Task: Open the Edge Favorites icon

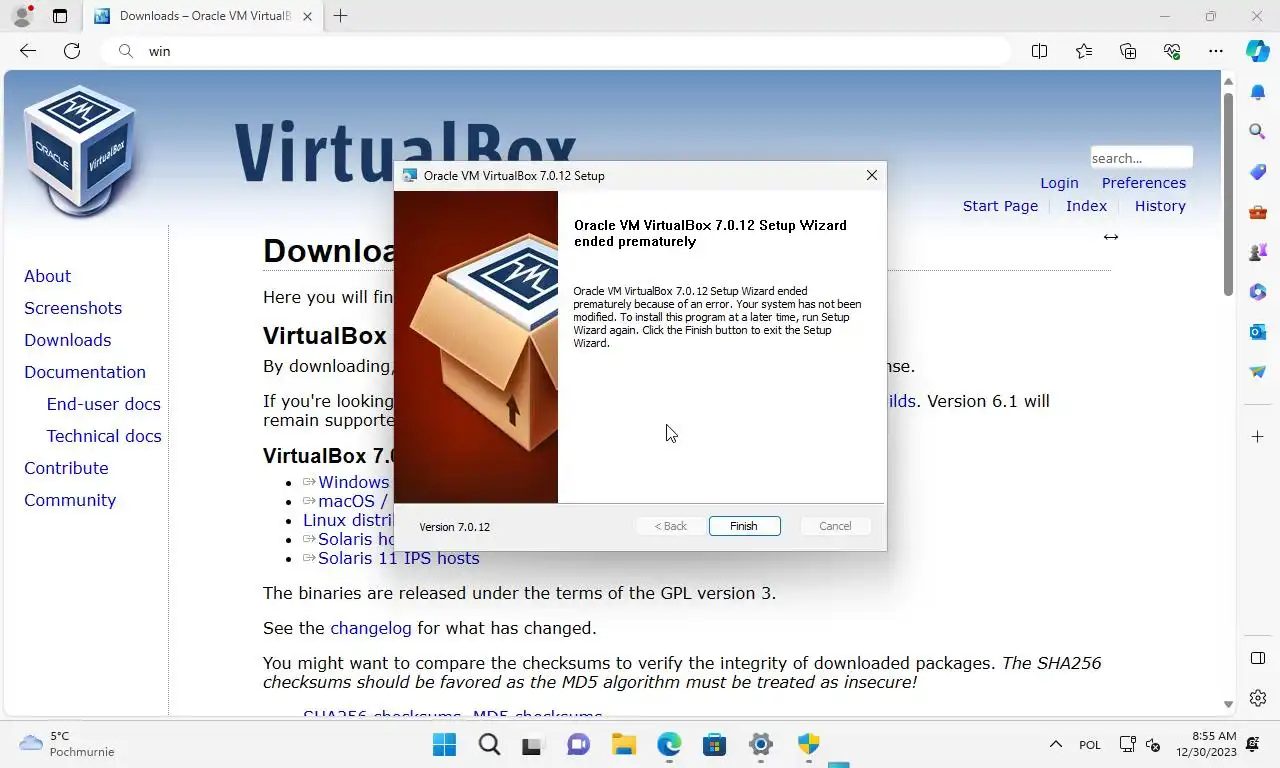Action: pos(1084,51)
